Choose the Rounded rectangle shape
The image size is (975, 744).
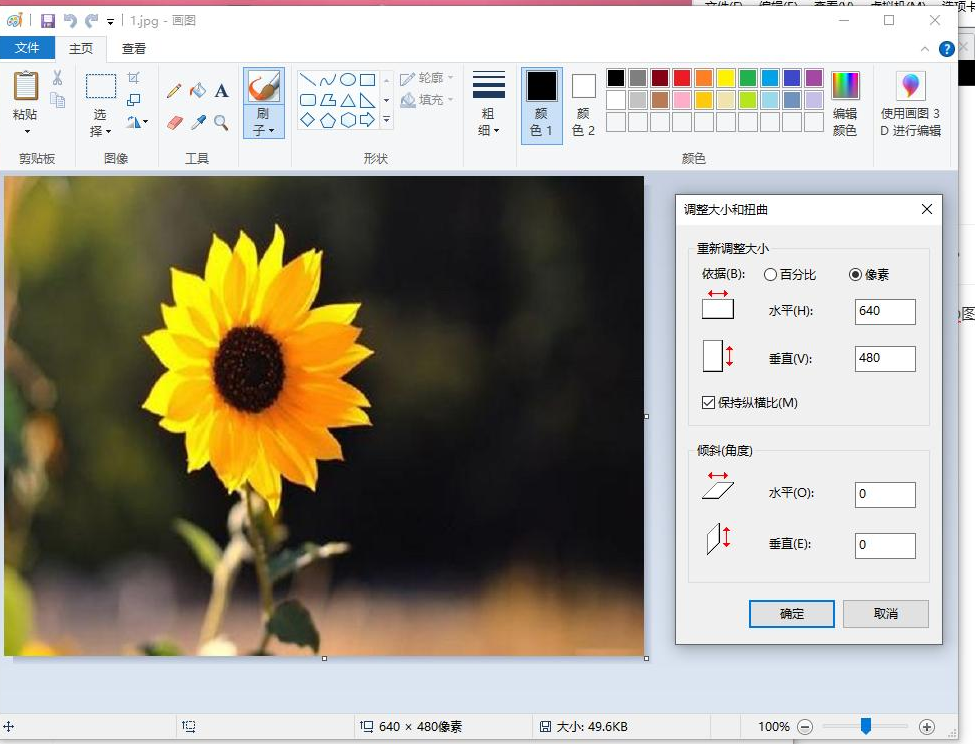point(308,100)
